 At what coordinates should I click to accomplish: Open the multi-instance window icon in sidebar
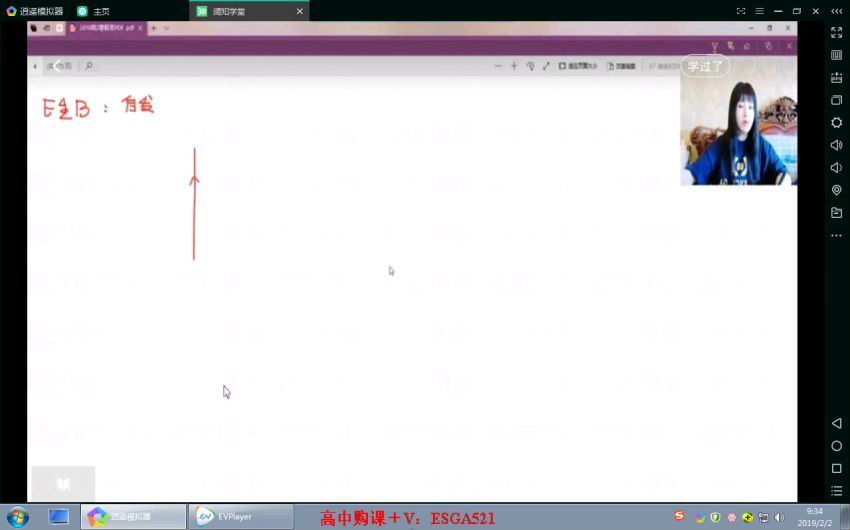click(836, 100)
